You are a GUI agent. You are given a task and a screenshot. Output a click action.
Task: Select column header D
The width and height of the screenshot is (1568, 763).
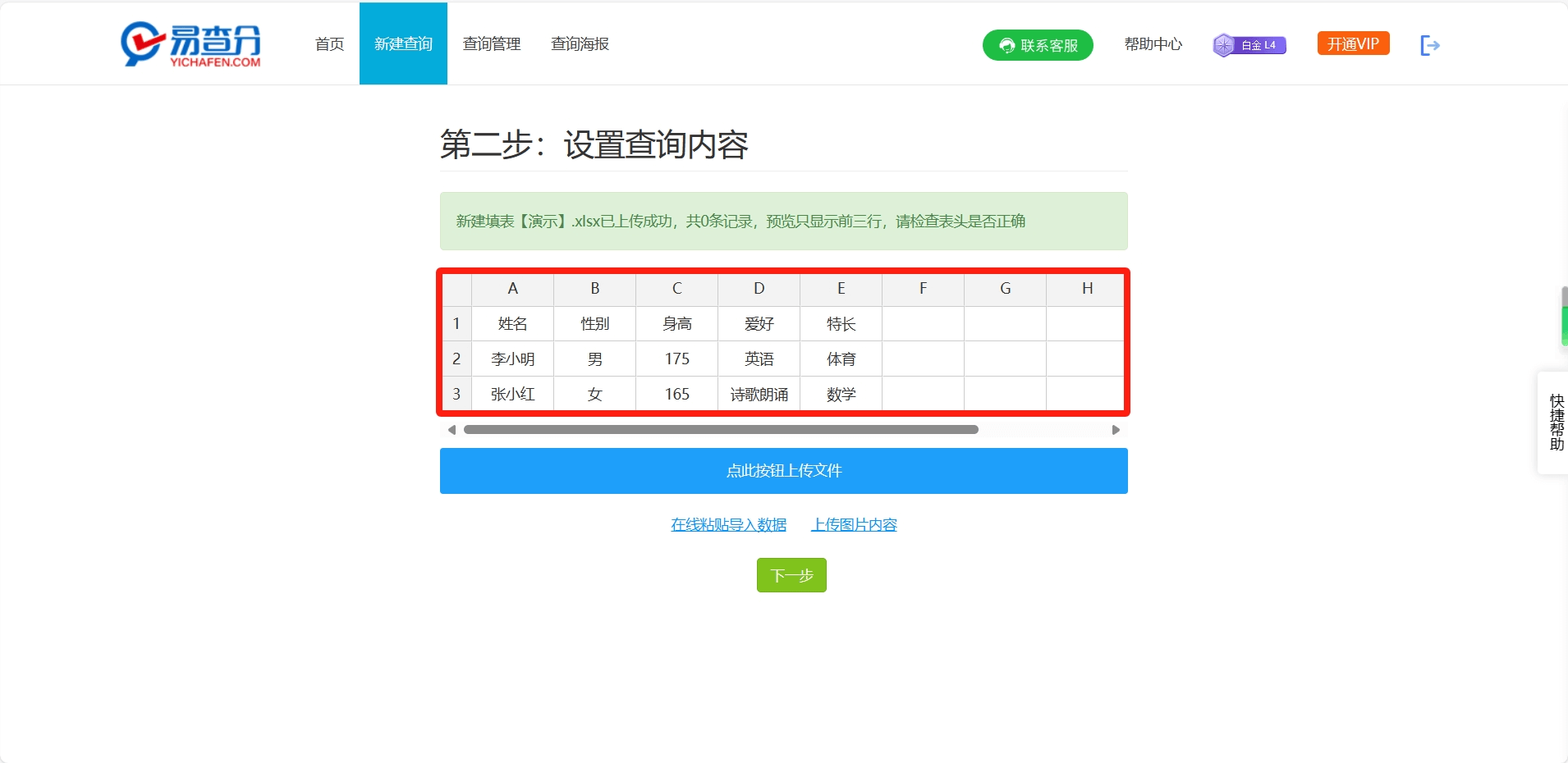(x=759, y=289)
